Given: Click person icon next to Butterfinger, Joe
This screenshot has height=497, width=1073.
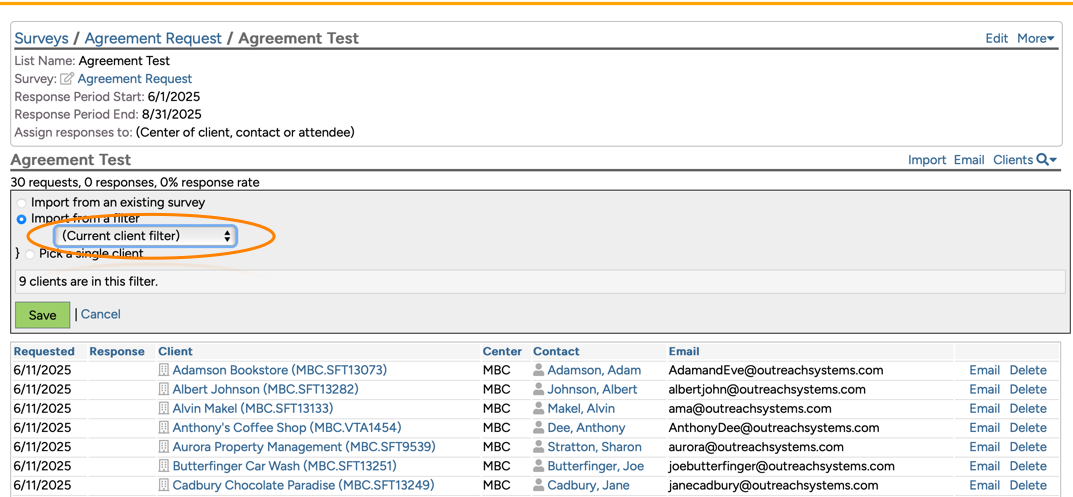Looking at the screenshot, I should (x=538, y=466).
